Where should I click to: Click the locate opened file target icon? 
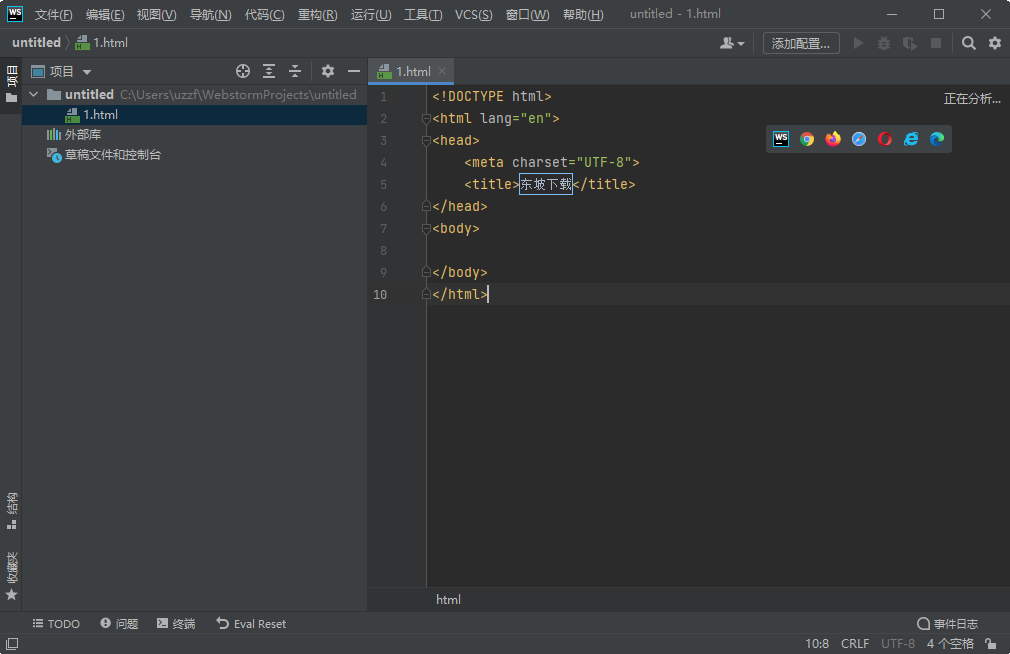click(x=243, y=72)
